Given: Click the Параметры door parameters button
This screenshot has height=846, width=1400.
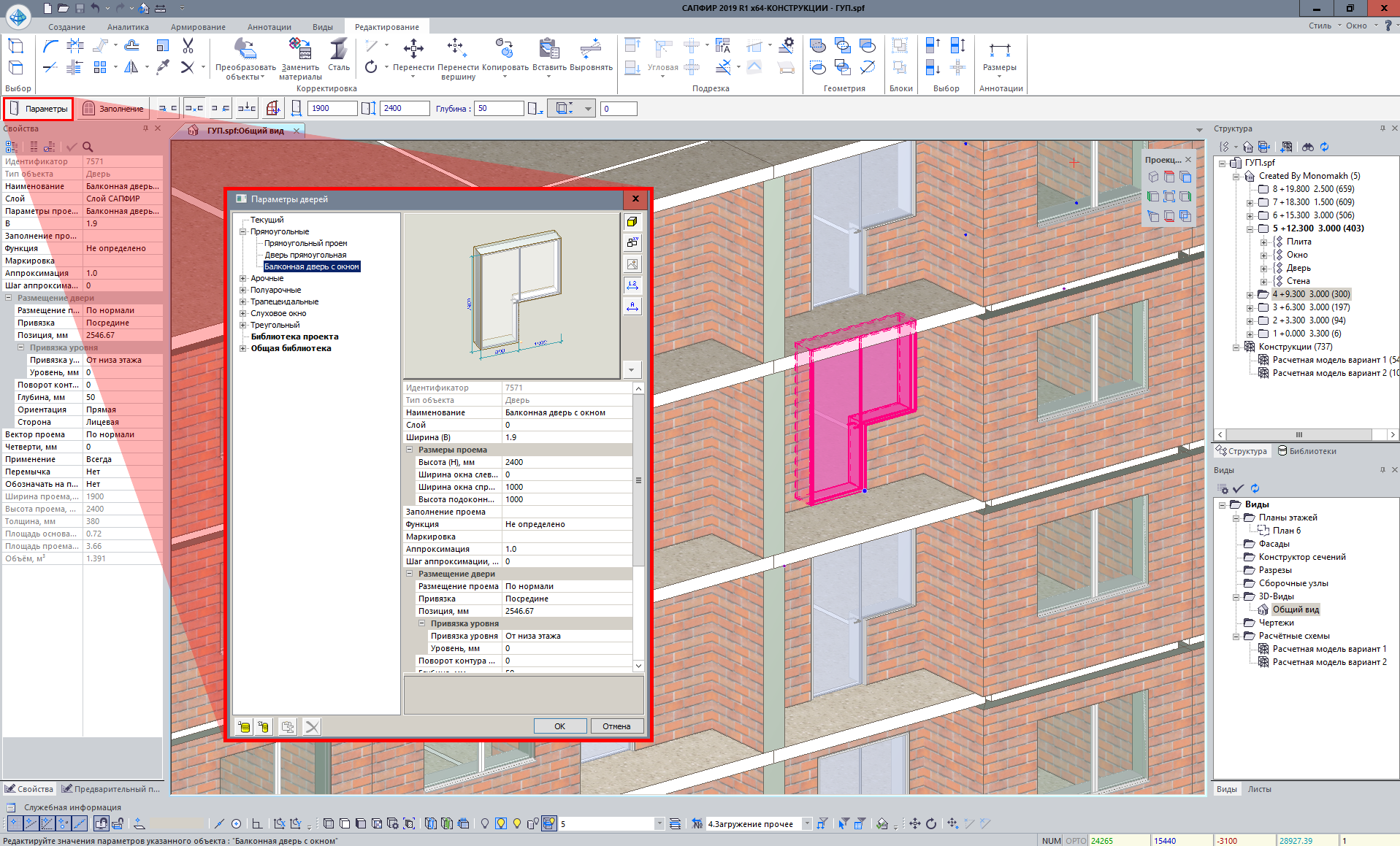Looking at the screenshot, I should coord(39,109).
